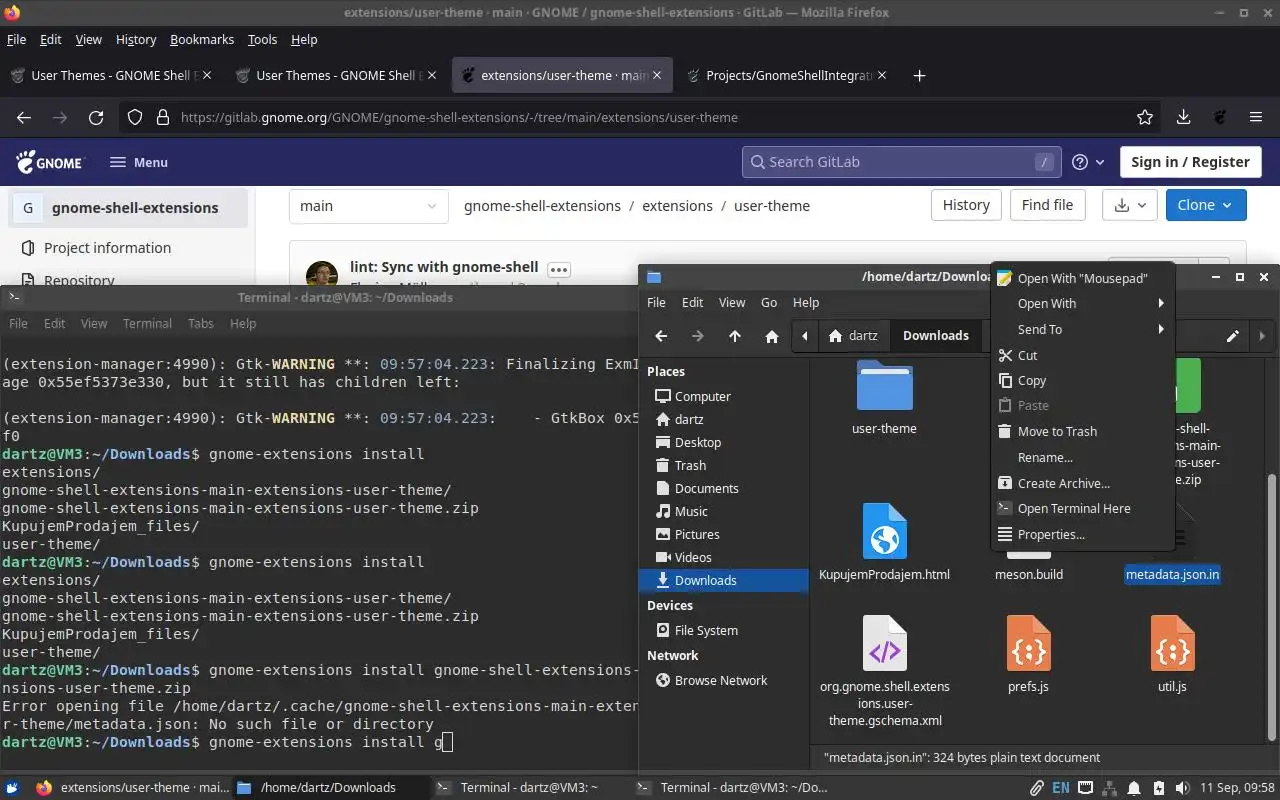Image resolution: width=1280 pixels, height=800 pixels.
Task: Click the Find file button
Action: (1047, 205)
